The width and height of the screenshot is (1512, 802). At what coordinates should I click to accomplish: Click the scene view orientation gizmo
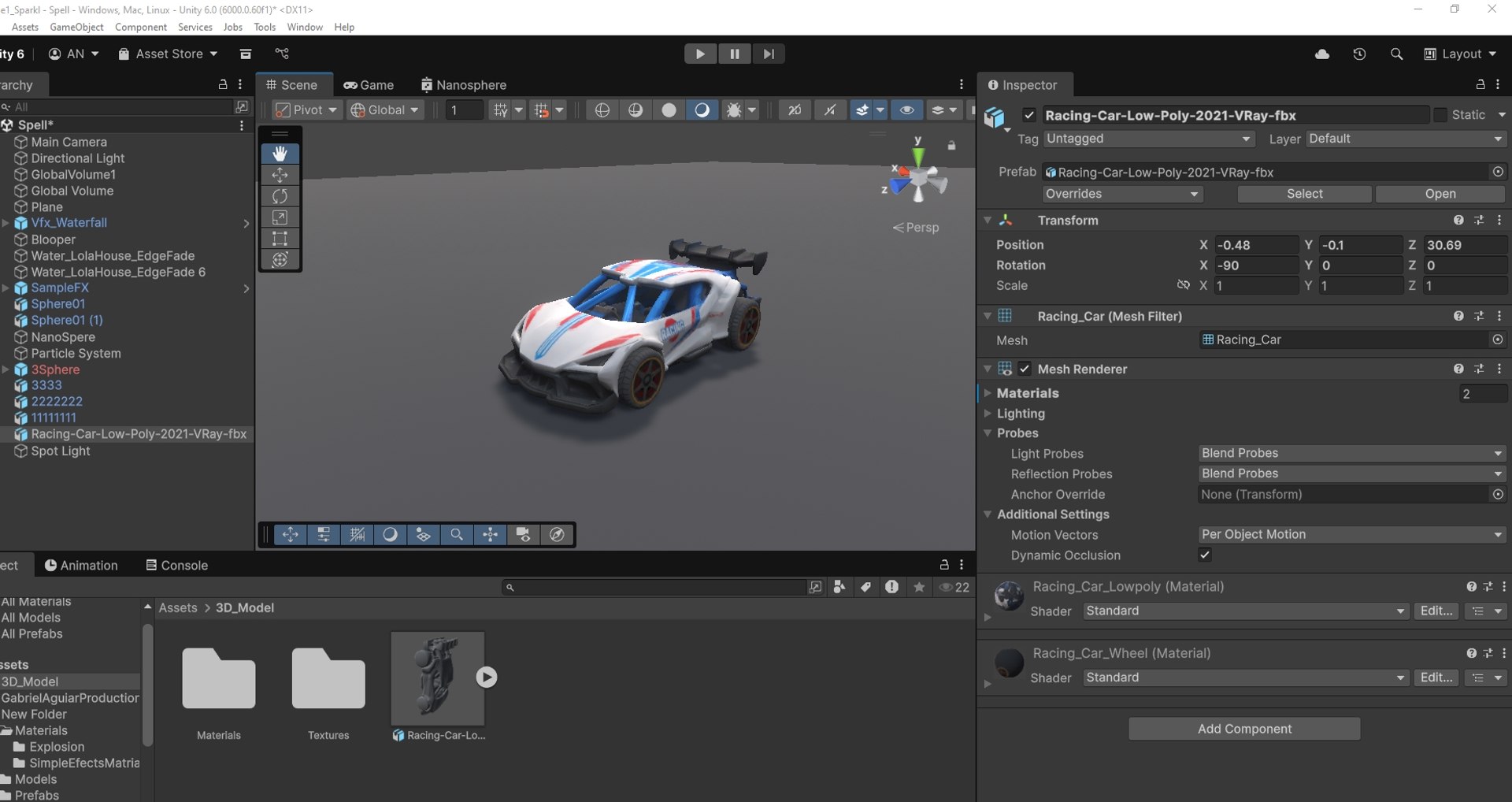click(918, 178)
